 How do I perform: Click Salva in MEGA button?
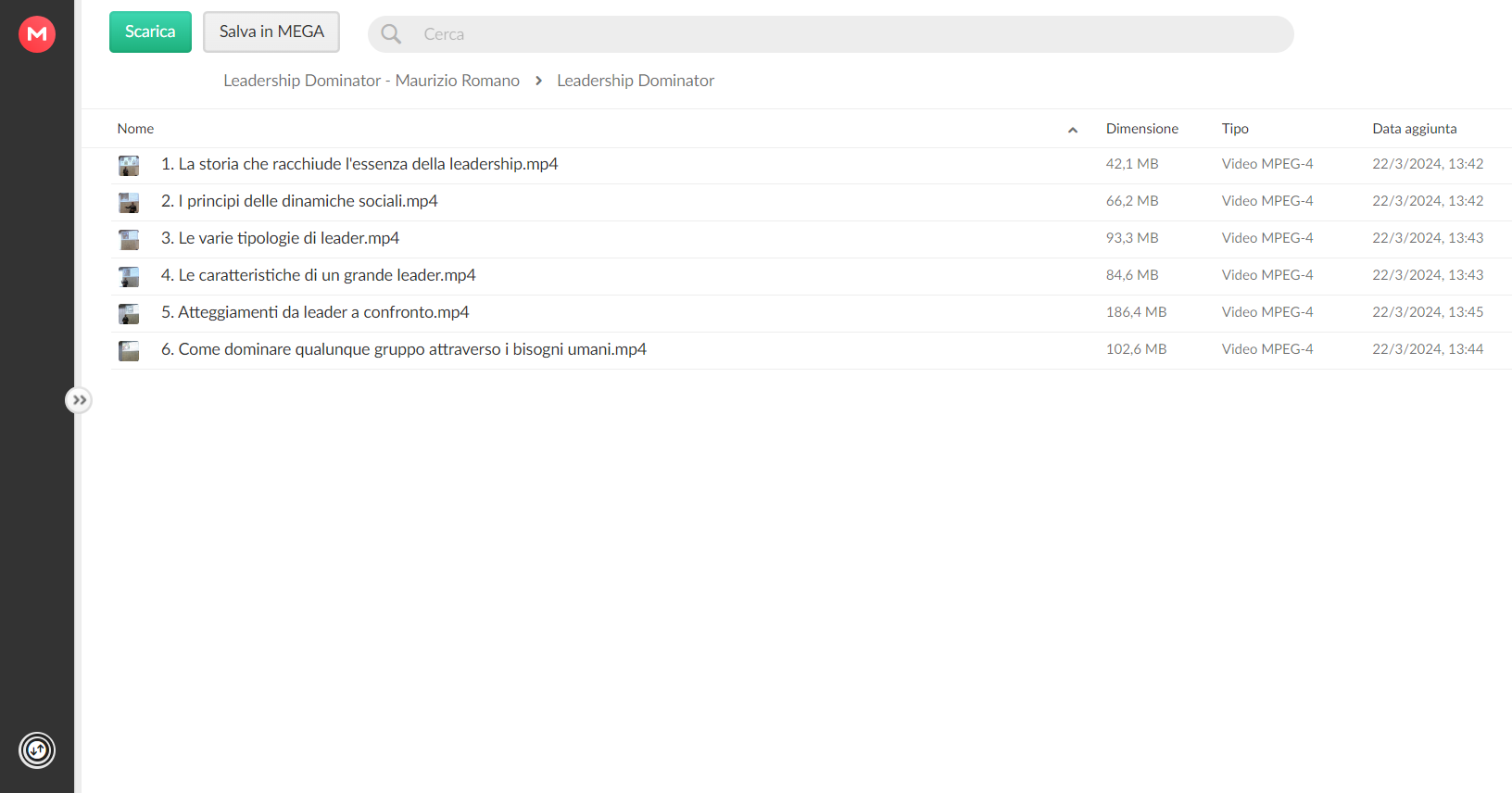(271, 31)
